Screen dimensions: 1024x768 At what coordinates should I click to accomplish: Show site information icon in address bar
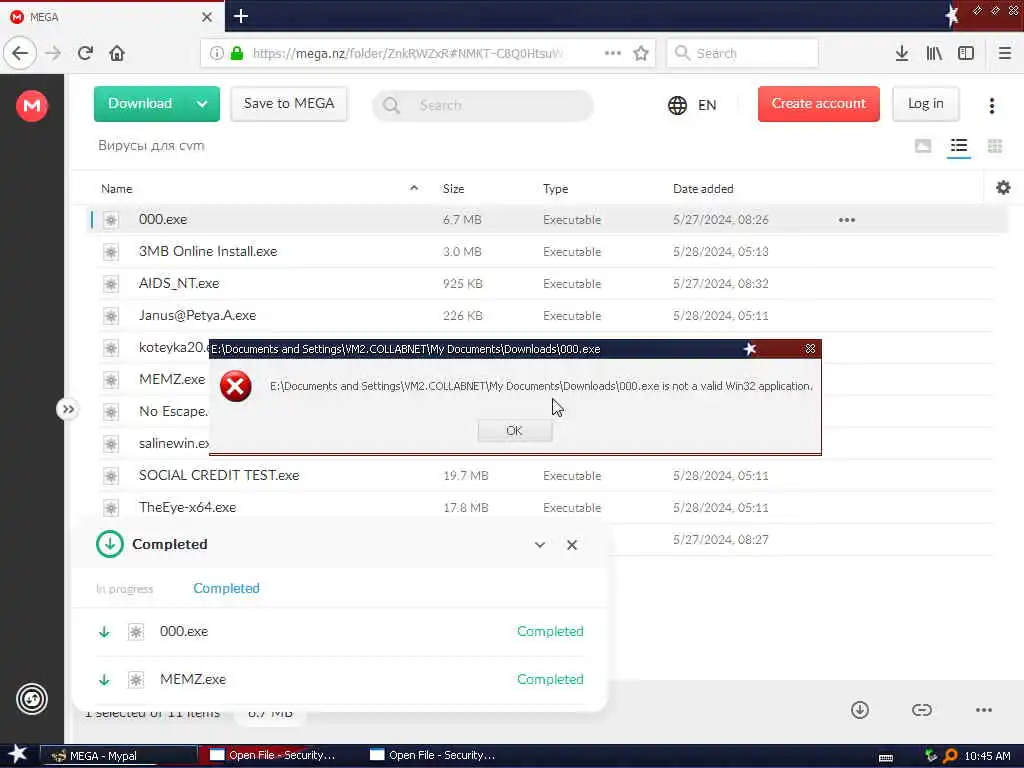pyautogui.click(x=216, y=53)
